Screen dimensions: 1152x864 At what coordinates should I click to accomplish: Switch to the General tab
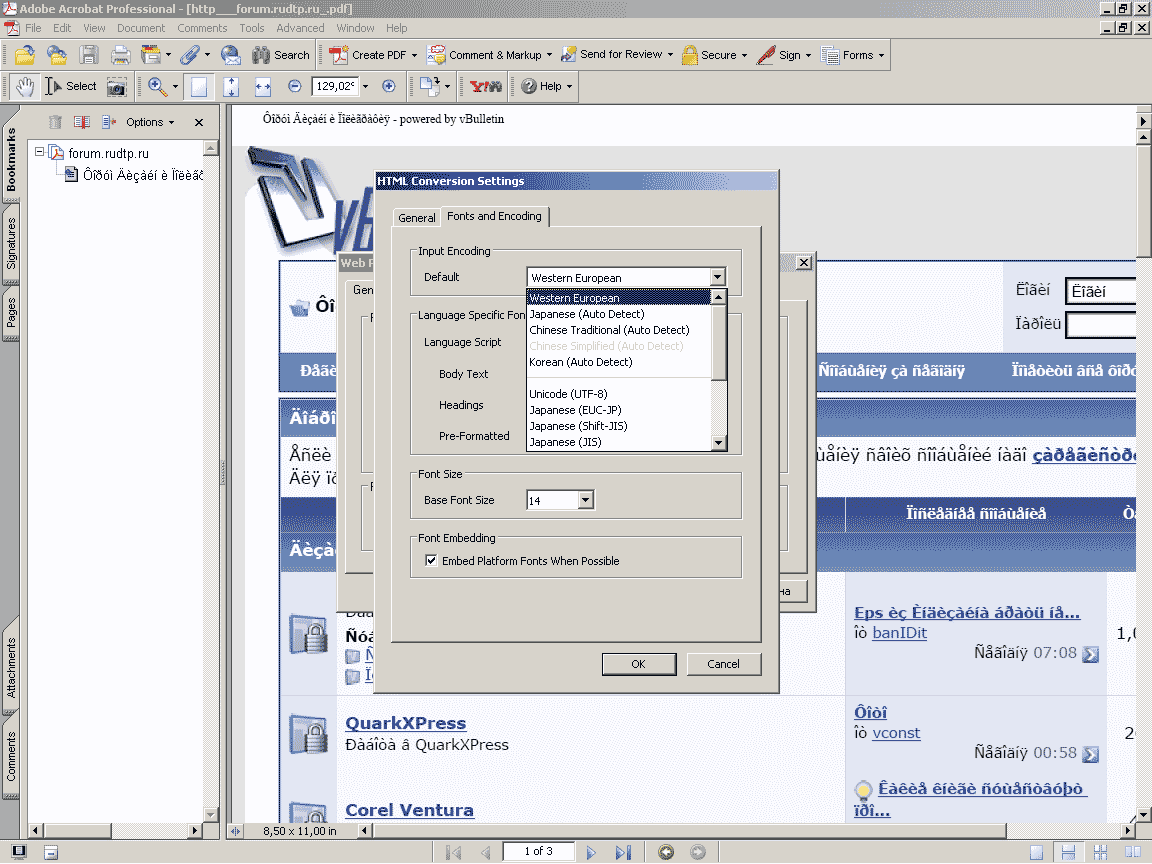coord(417,217)
